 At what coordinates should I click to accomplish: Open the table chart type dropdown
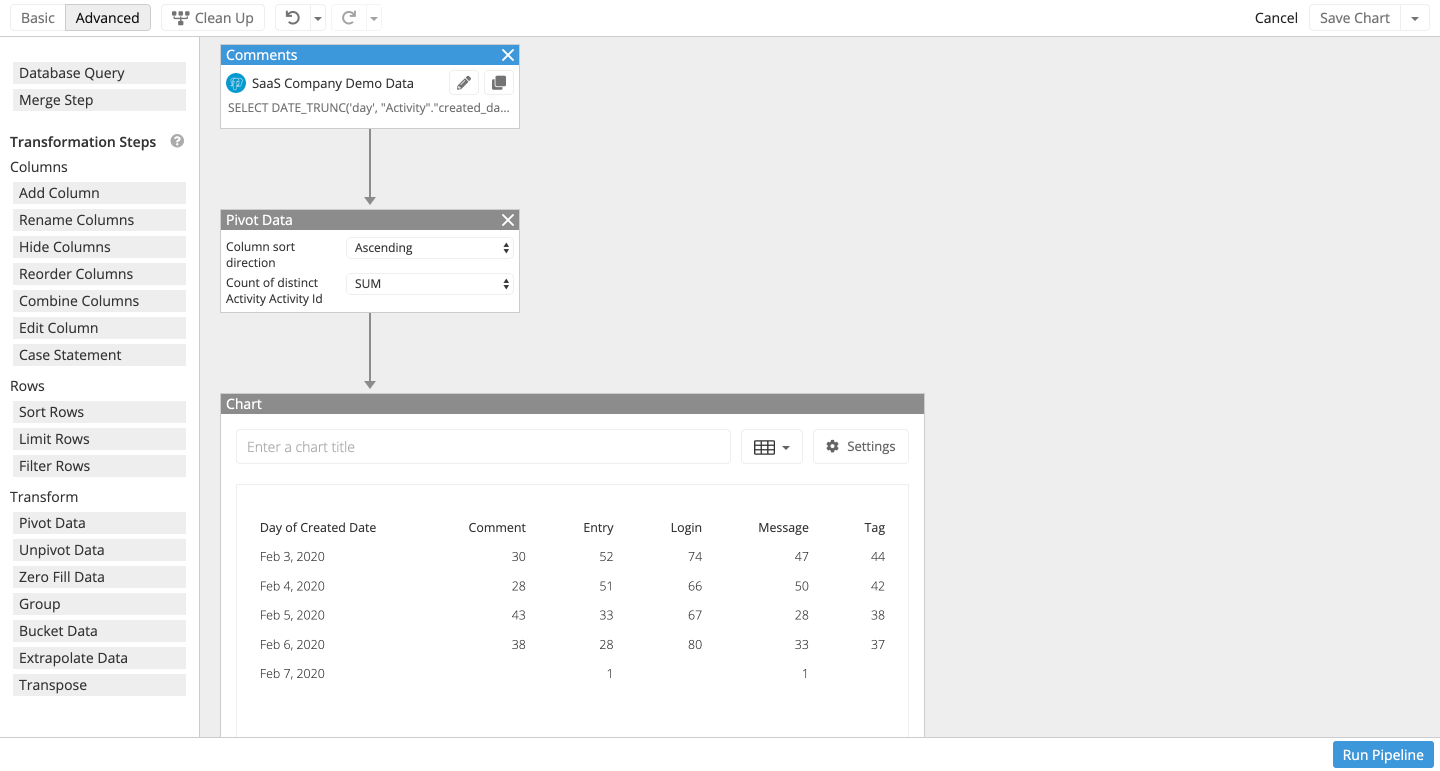pos(772,447)
